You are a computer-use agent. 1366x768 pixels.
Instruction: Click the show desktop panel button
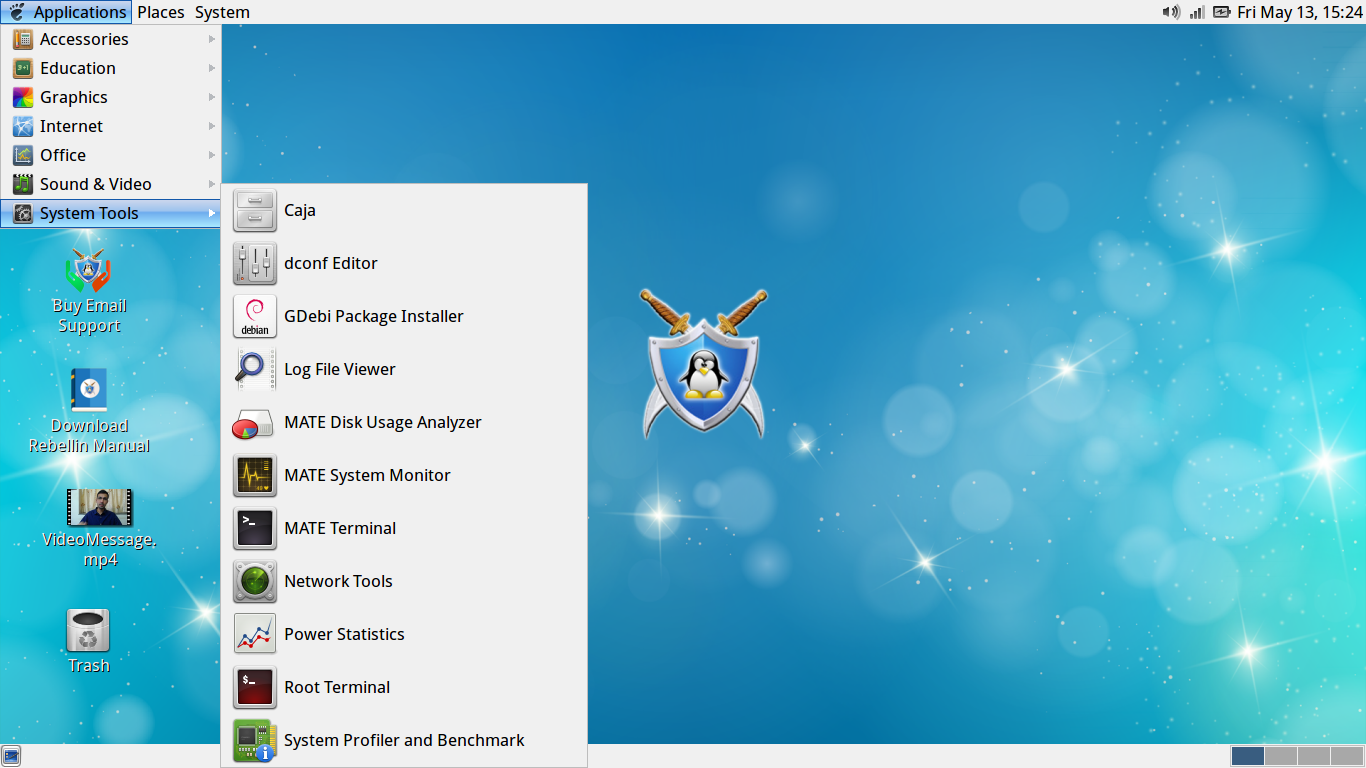[12, 756]
